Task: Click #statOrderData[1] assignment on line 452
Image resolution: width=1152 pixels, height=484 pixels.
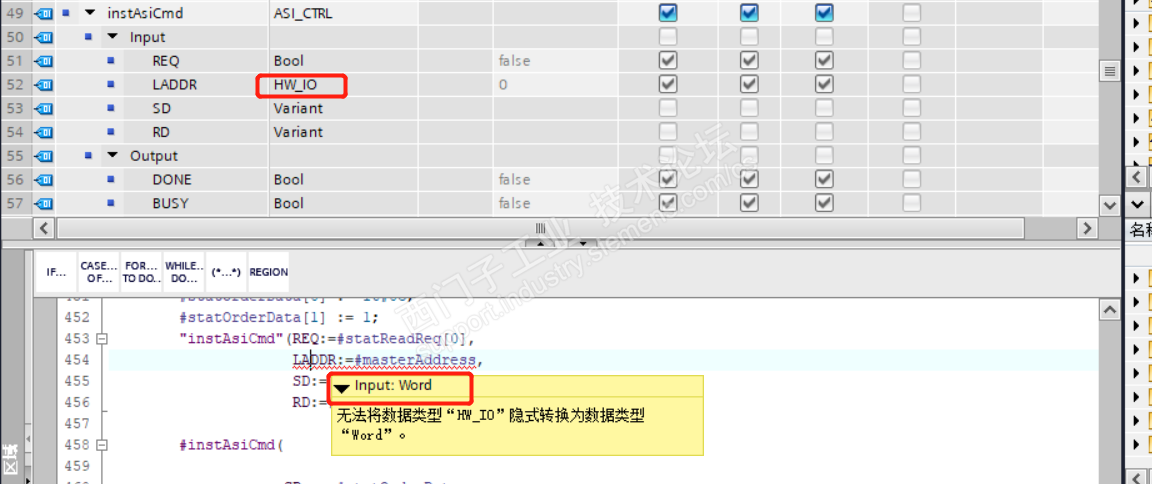Action: [x=279, y=317]
